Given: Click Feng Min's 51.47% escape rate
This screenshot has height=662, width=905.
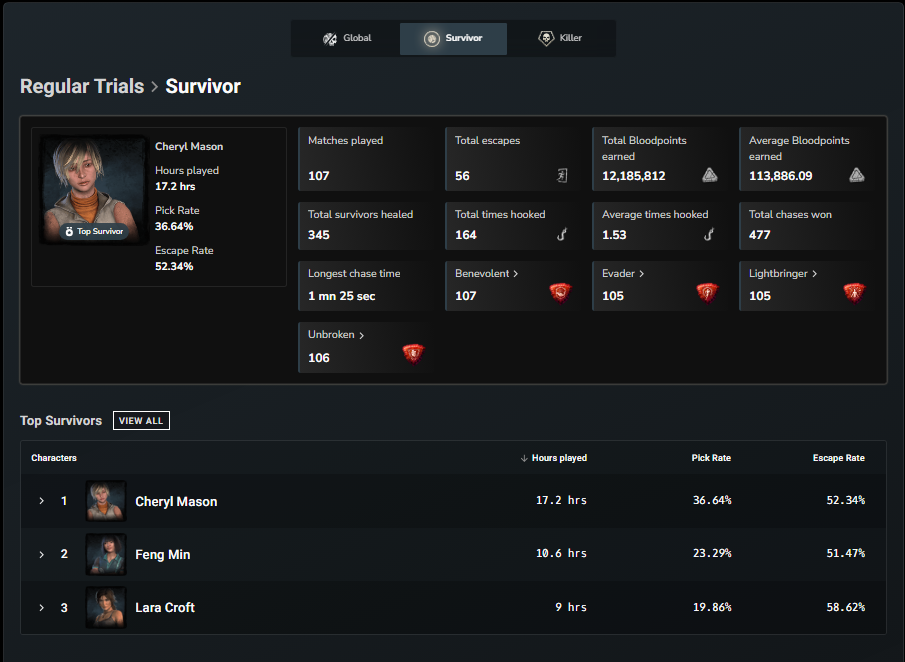Looking at the screenshot, I should click(846, 553).
